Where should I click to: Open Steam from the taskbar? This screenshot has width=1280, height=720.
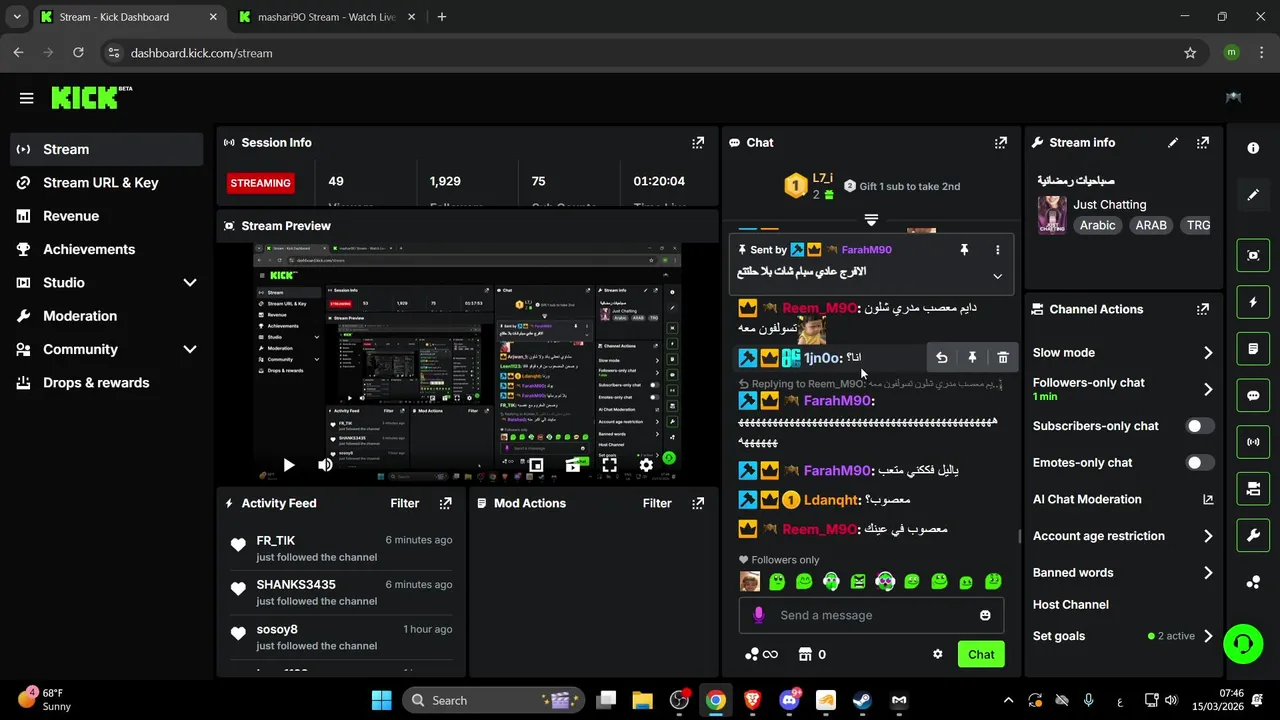pyautogui.click(x=862, y=700)
